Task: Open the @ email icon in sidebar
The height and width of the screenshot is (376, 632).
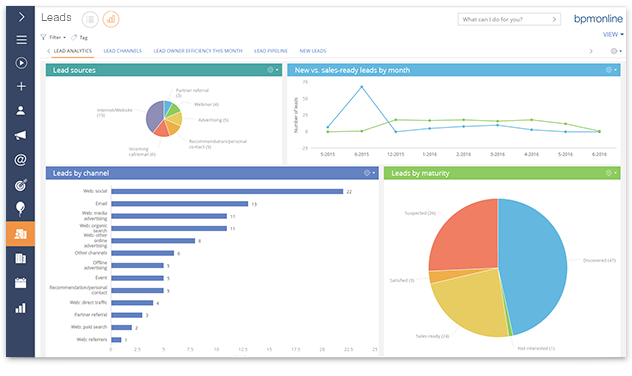Action: click(x=21, y=160)
